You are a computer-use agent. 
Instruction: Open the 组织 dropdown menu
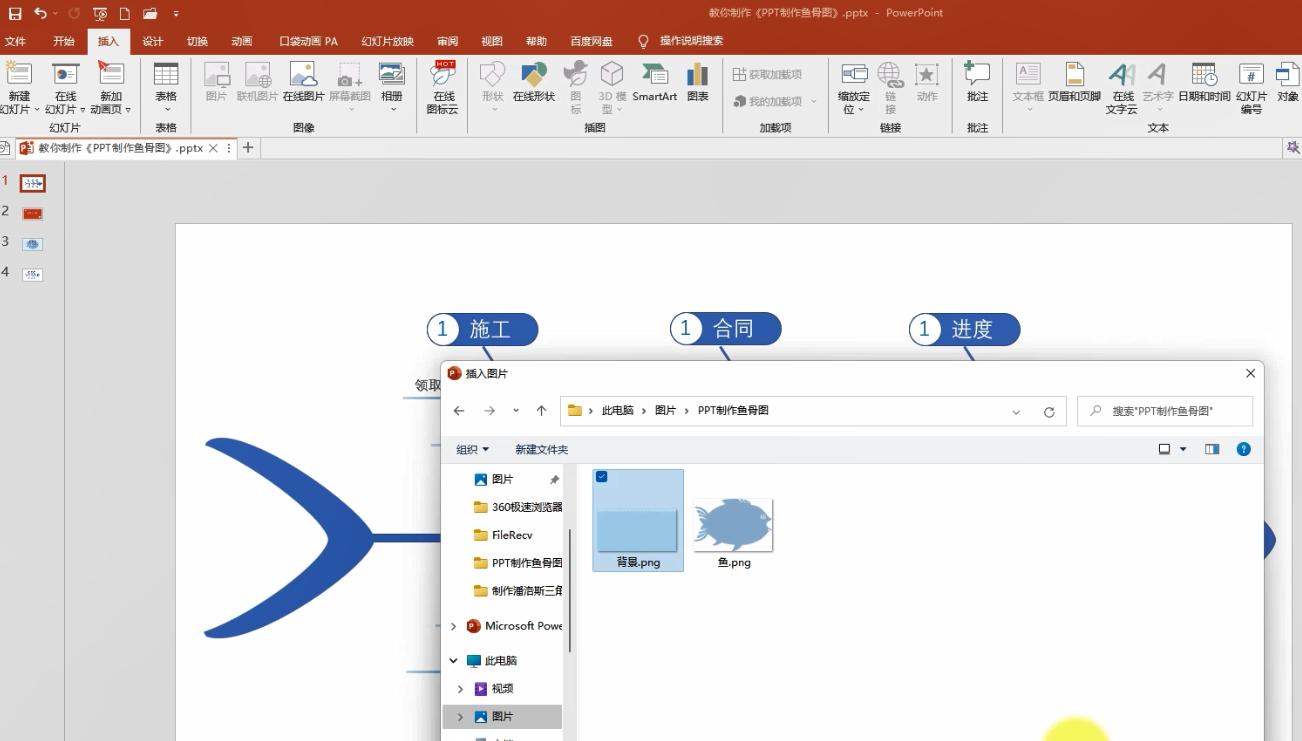pyautogui.click(x=471, y=449)
